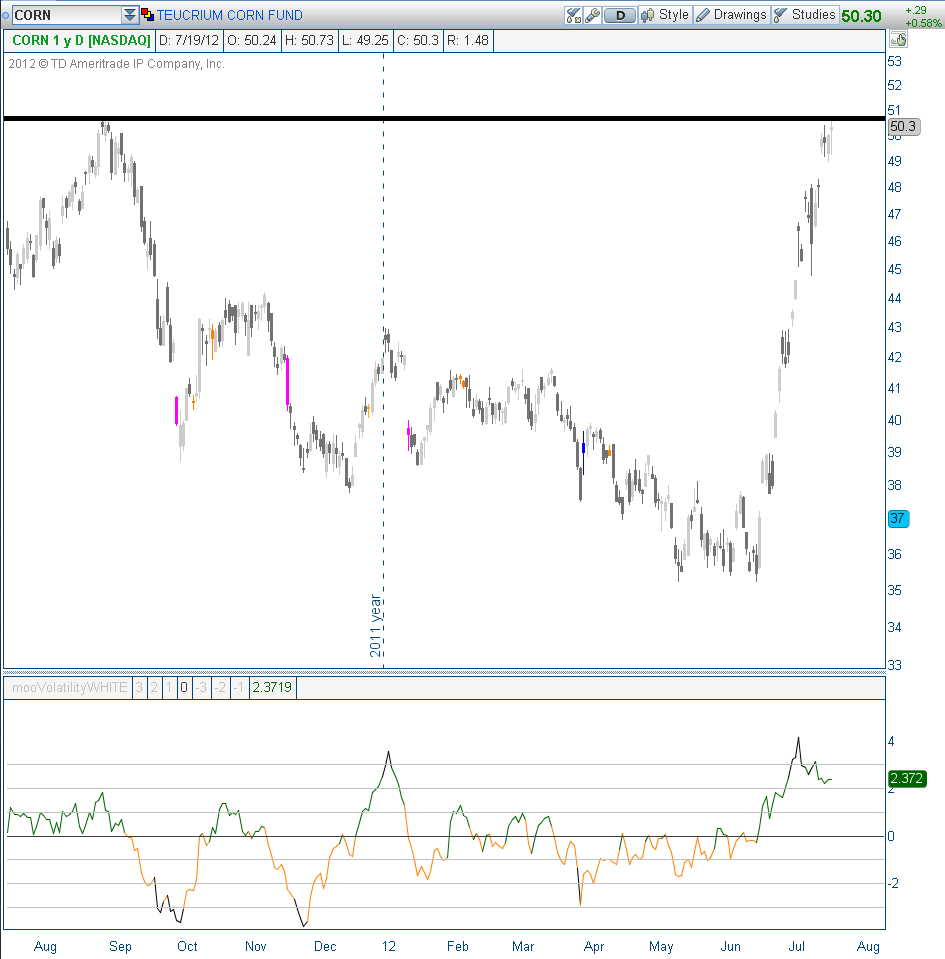Click the CORN 1 y D [NASDAQ] header

pos(79,41)
